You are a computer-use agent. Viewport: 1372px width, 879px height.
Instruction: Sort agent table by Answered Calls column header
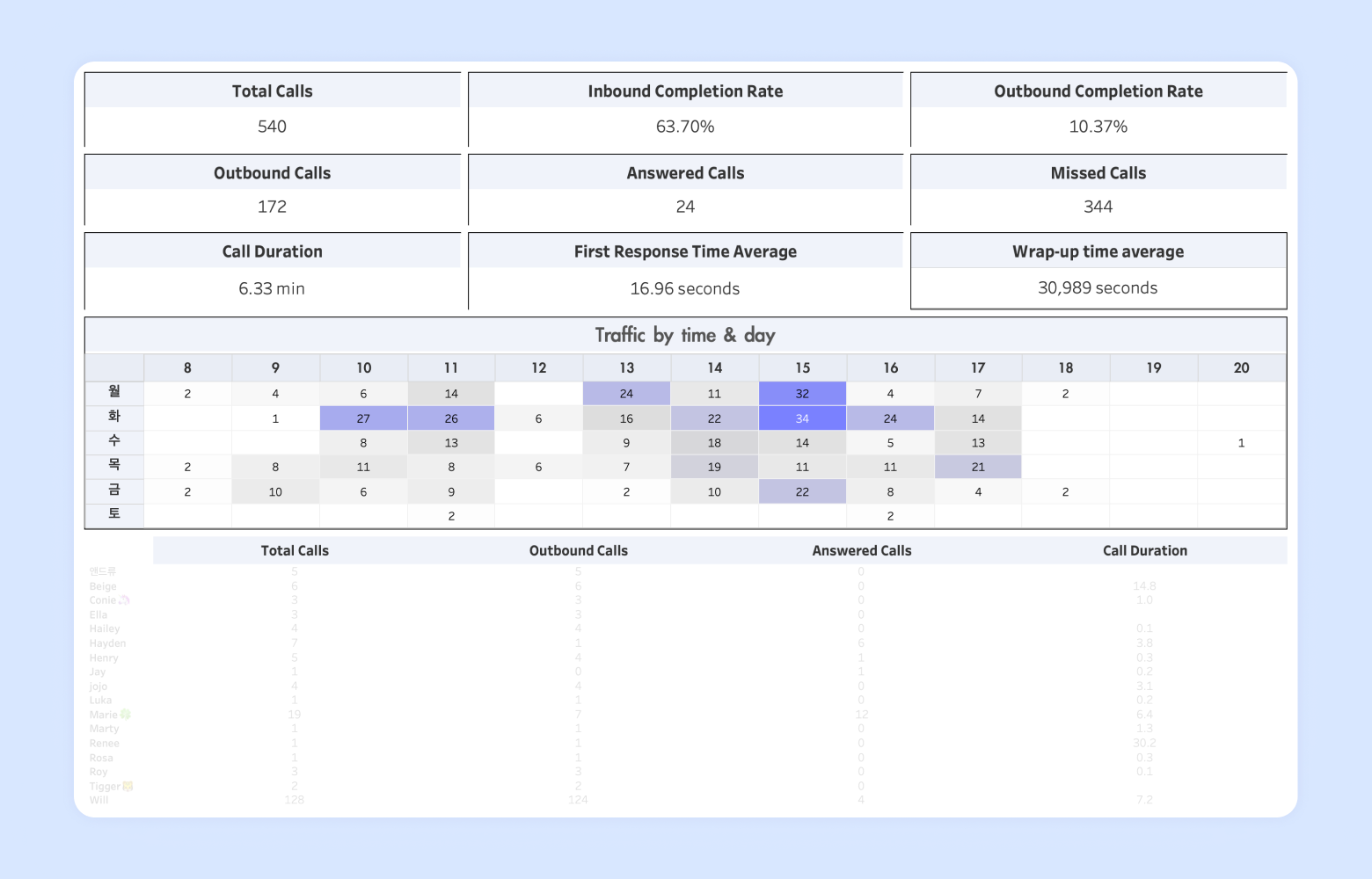coord(861,551)
